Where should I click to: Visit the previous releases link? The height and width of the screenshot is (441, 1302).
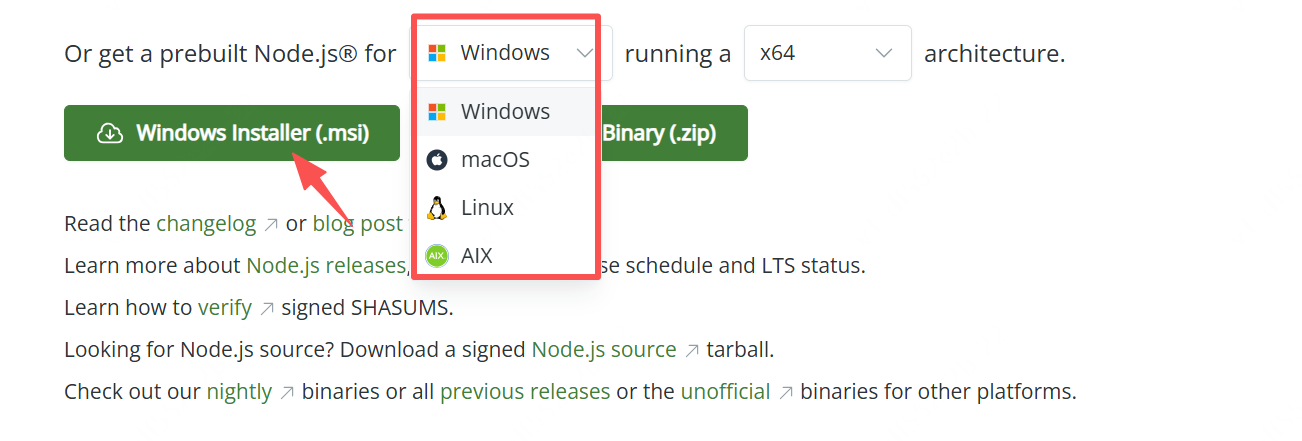525,392
